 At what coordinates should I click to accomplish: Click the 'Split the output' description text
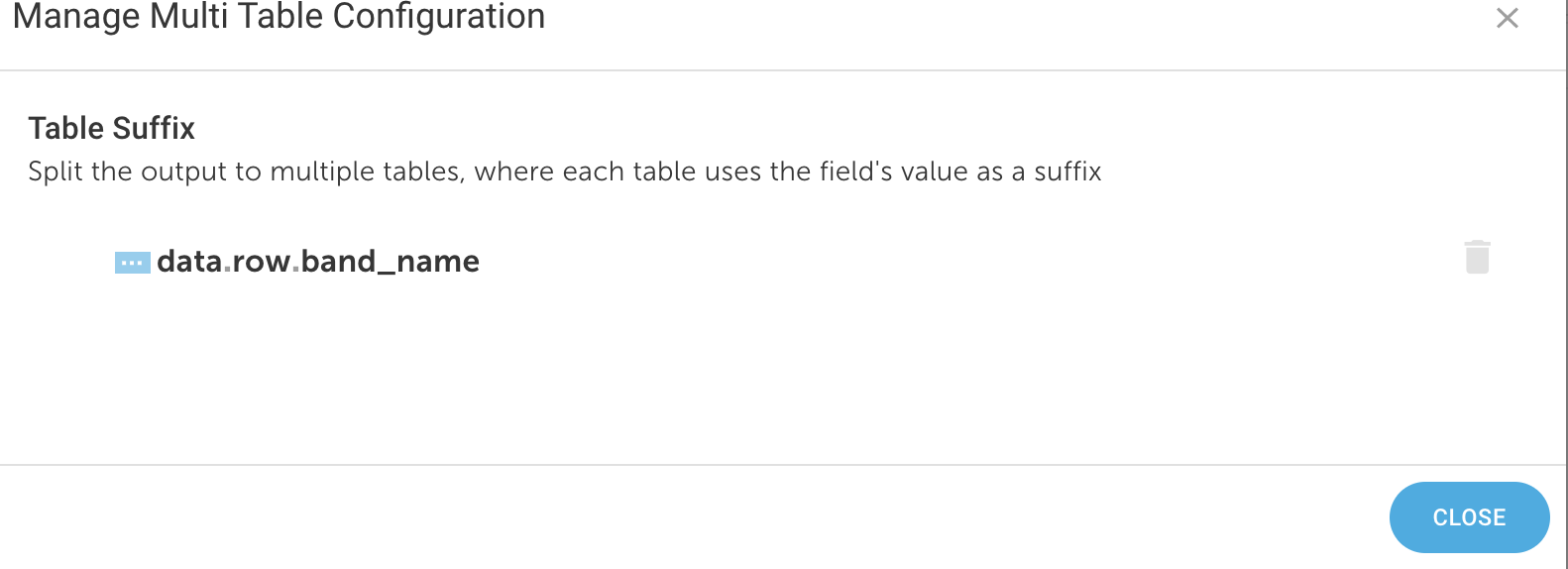(x=565, y=171)
